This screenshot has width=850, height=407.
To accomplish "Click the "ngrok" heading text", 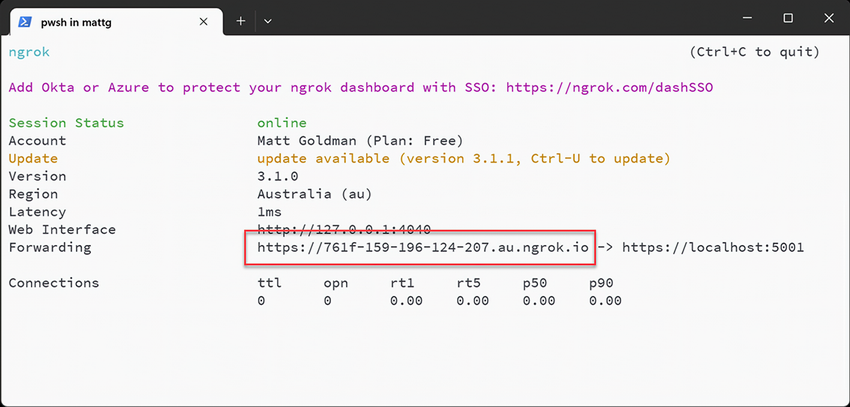I will coord(29,52).
